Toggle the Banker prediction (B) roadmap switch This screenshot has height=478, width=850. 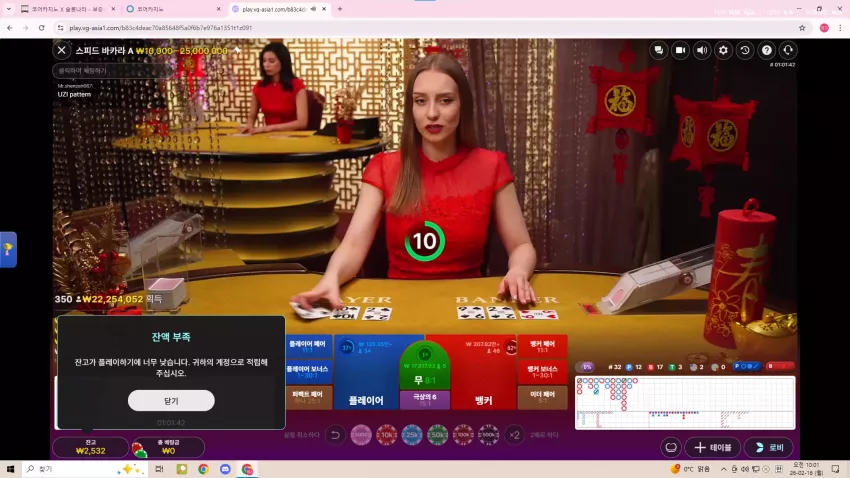780,367
